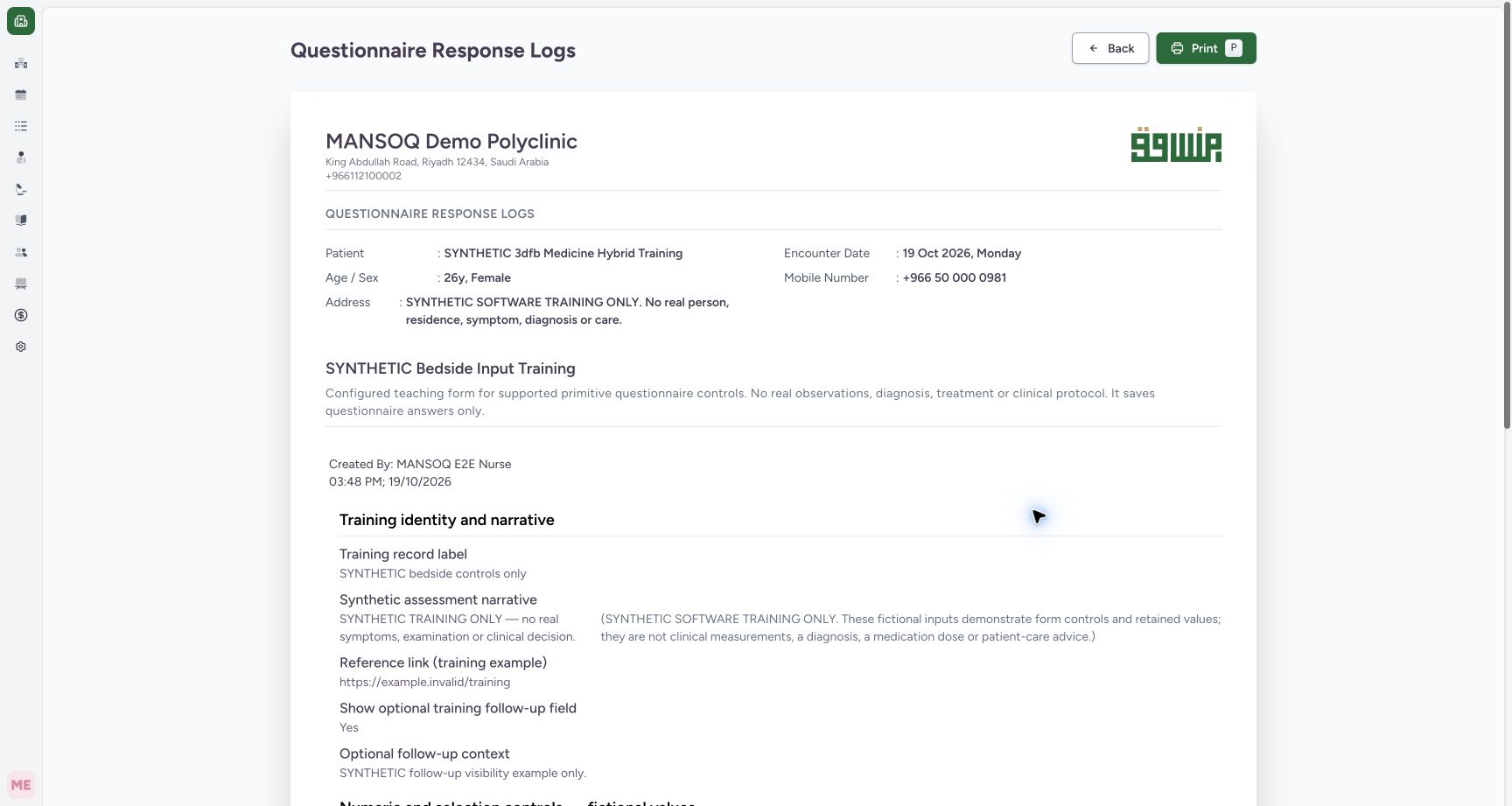Image resolution: width=1512 pixels, height=806 pixels.
Task: Click the '26y, Female' age value
Action: point(477,277)
